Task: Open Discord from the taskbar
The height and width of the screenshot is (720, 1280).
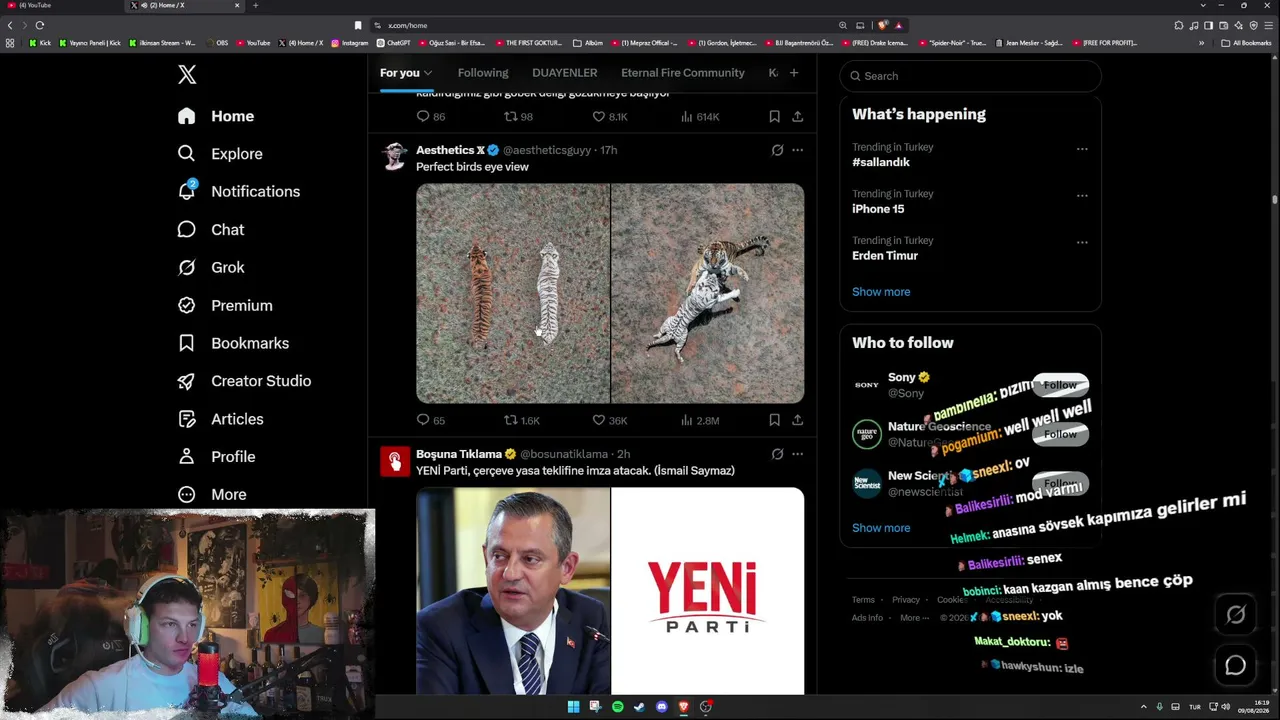Action: point(661,707)
